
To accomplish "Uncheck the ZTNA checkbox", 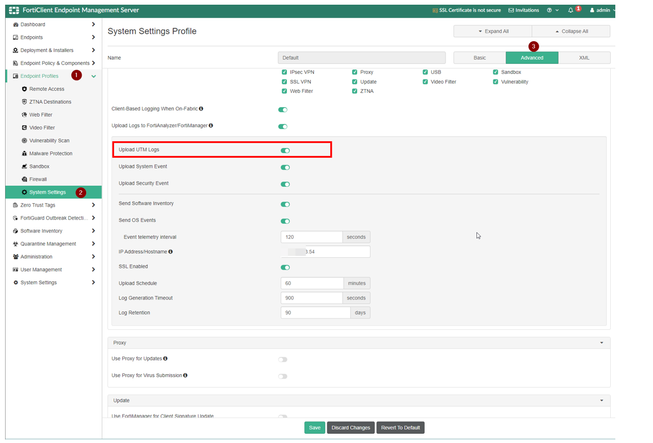I will coord(354,91).
